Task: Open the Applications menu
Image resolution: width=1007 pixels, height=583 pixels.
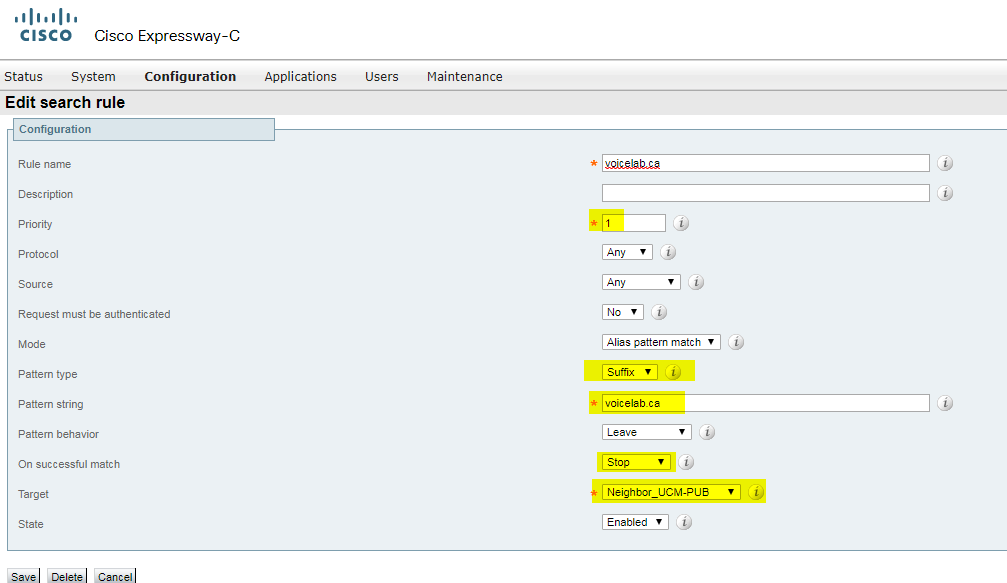Action: point(301,76)
